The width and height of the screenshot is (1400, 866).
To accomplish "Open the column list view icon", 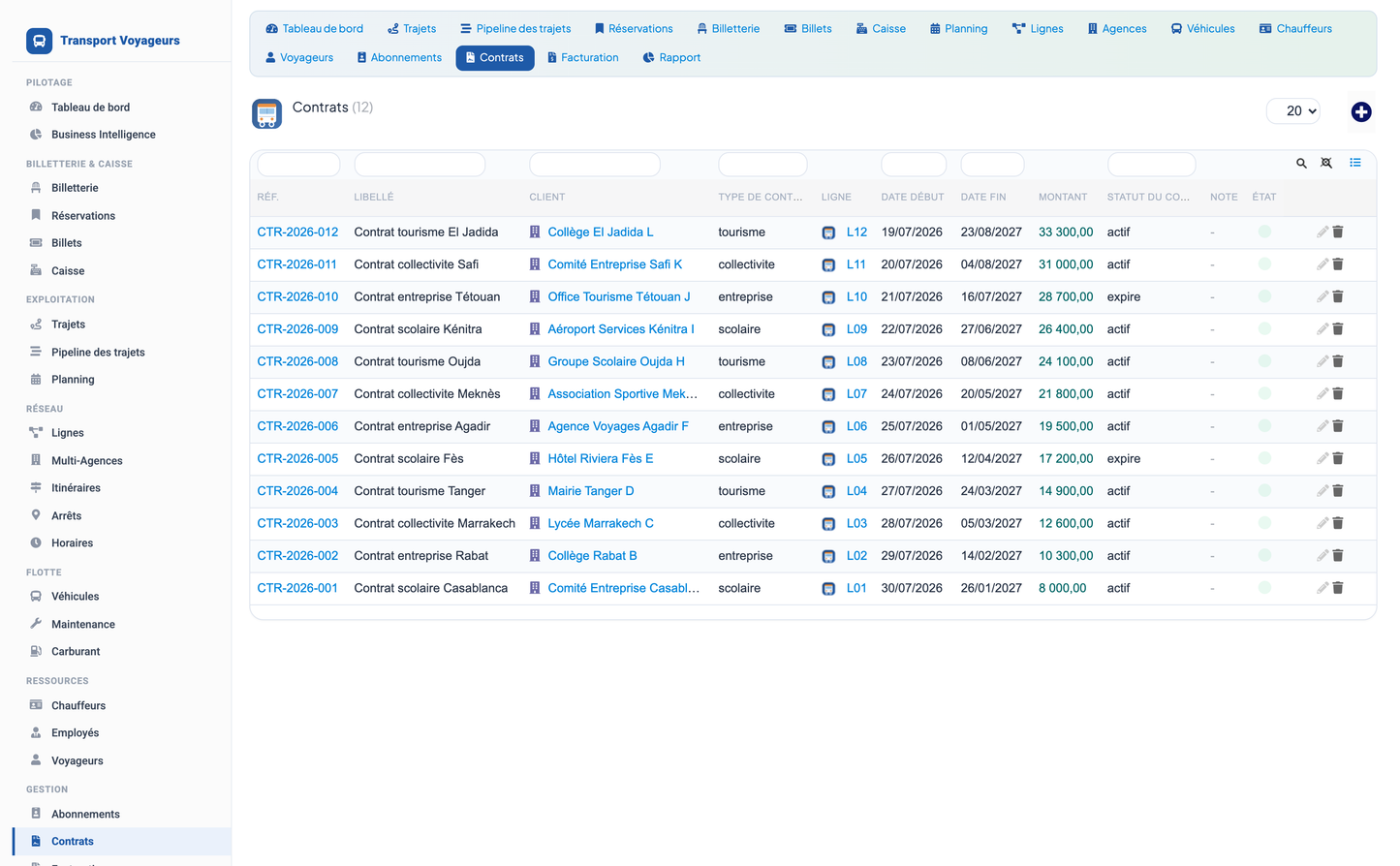I will pos(1355,163).
